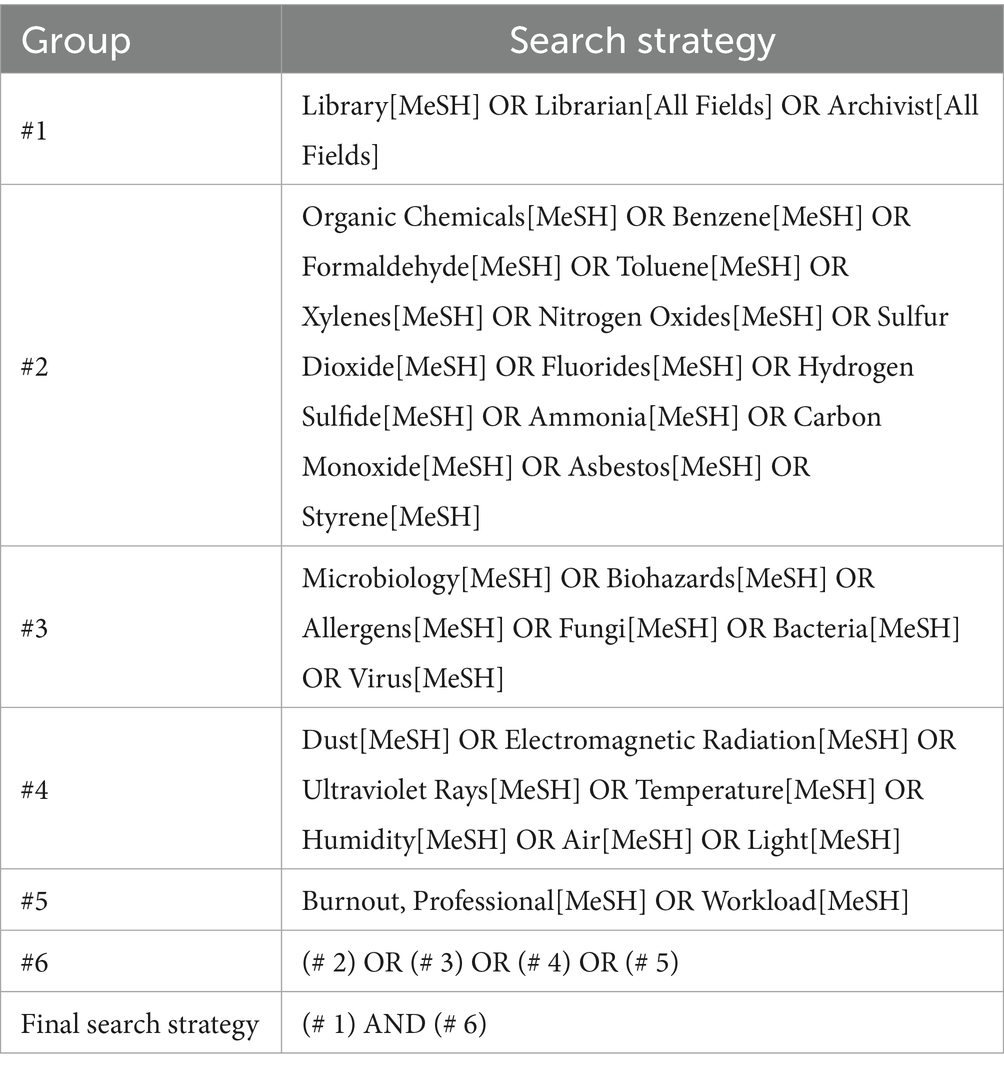Image resolution: width=1004 pixels, height=1071 pixels.
Task: Select the #5 group cell
Action: pyautogui.click(x=35, y=902)
